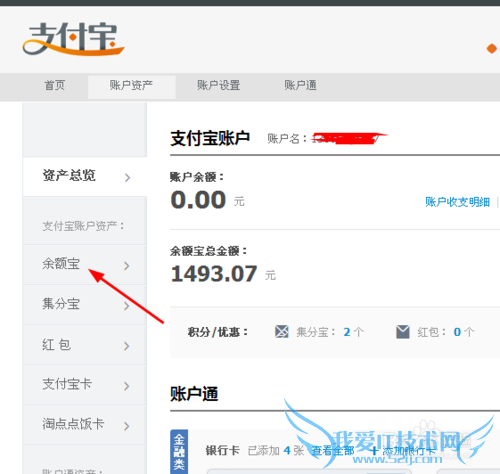This screenshot has width=500, height=474.
Task: Expand the chevron next to 红包
Action: 126,346
